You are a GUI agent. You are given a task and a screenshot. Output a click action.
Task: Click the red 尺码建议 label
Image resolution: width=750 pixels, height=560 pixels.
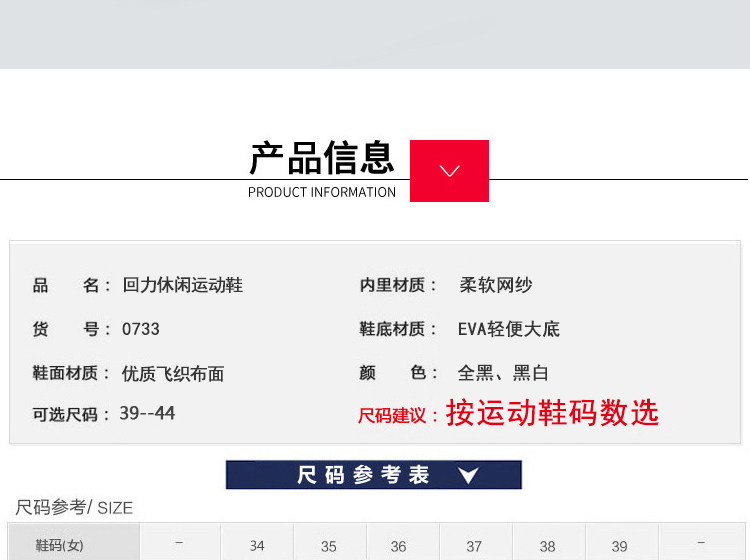[x=398, y=416]
